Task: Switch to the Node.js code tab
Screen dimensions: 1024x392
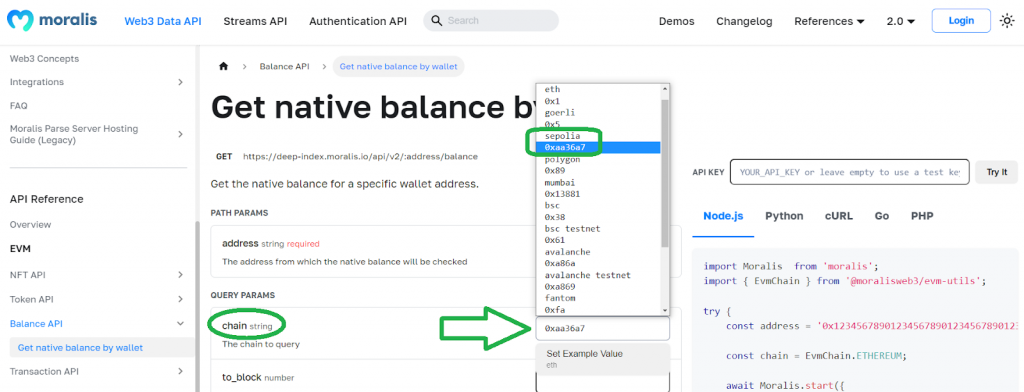Action: point(723,216)
